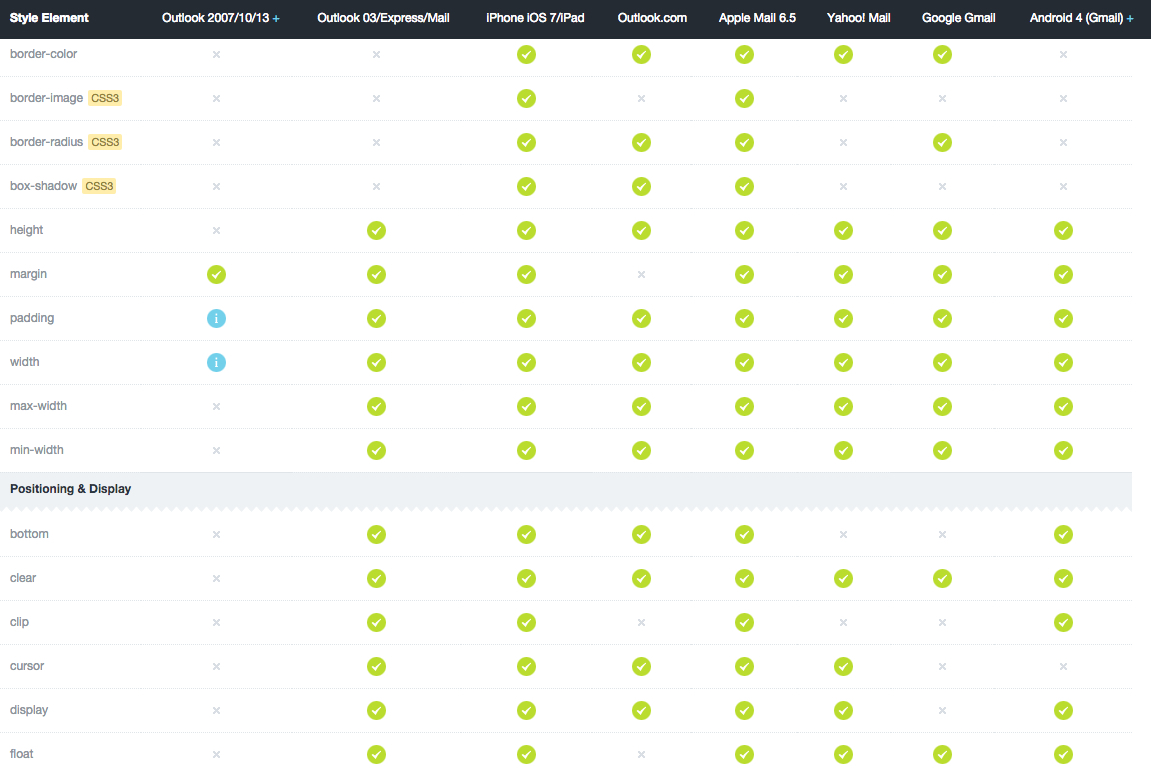This screenshot has height=771, width=1151.
Task: Click the Outlook 03/Express/Mail column header
Action: point(383,18)
